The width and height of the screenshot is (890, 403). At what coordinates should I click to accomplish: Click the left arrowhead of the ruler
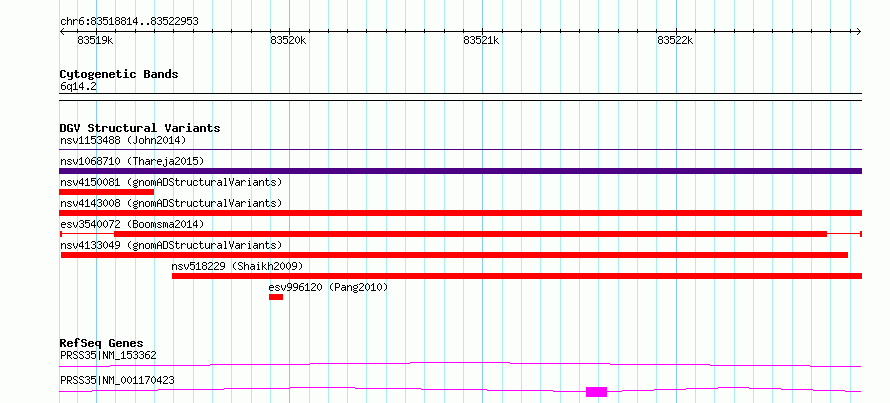[x=62, y=31]
